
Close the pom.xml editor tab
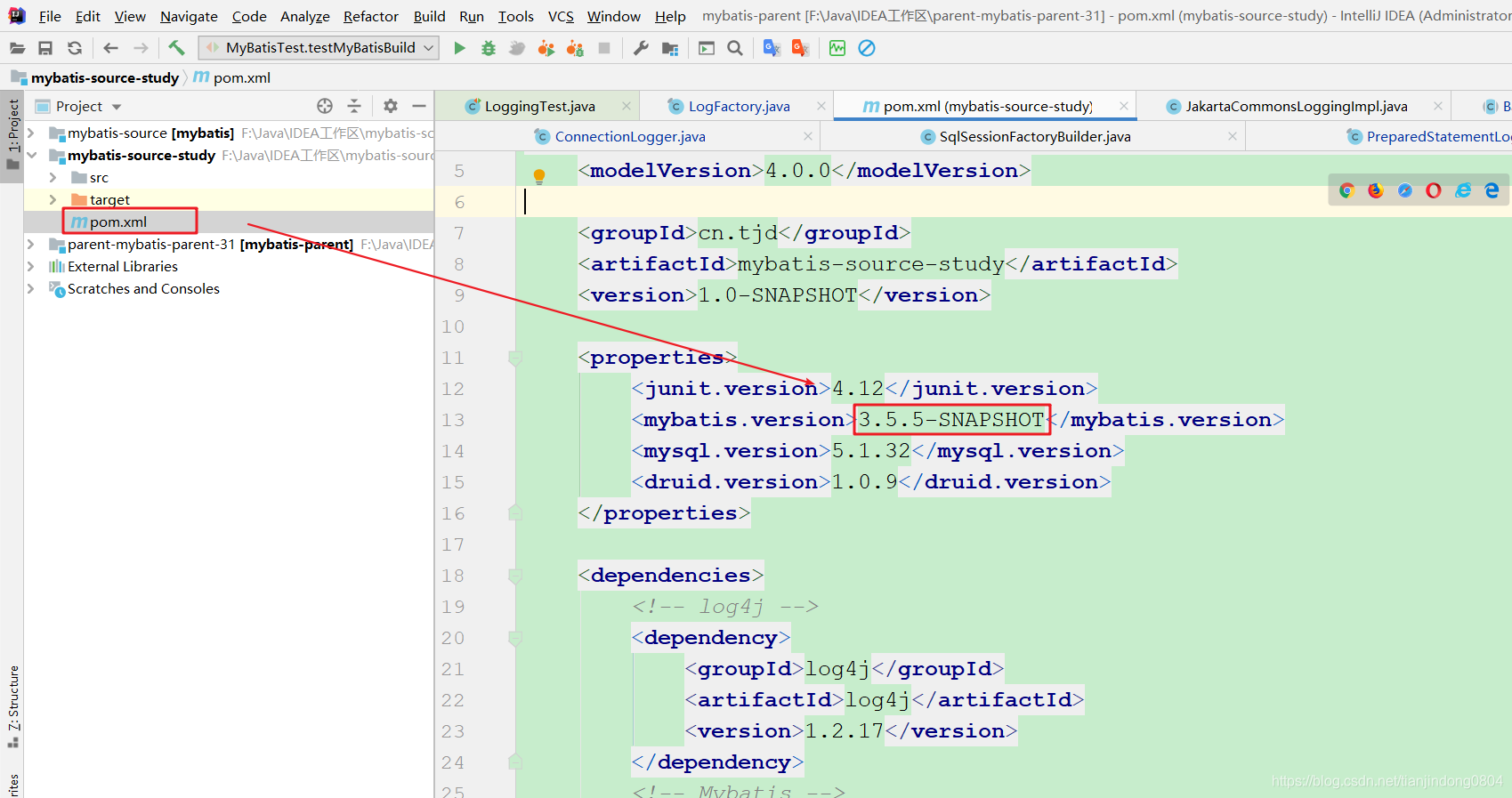[1124, 106]
